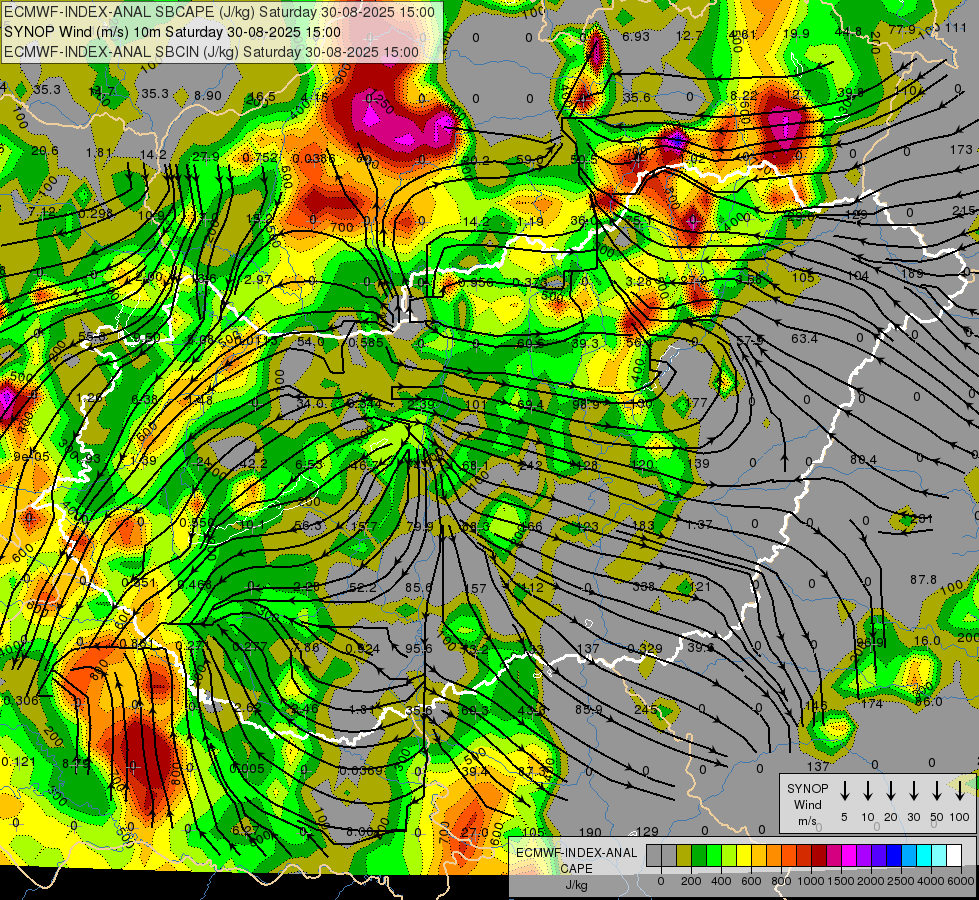Pick the dark red swatch right of 1000 tick
This screenshot has height=900, width=979.
819,856
